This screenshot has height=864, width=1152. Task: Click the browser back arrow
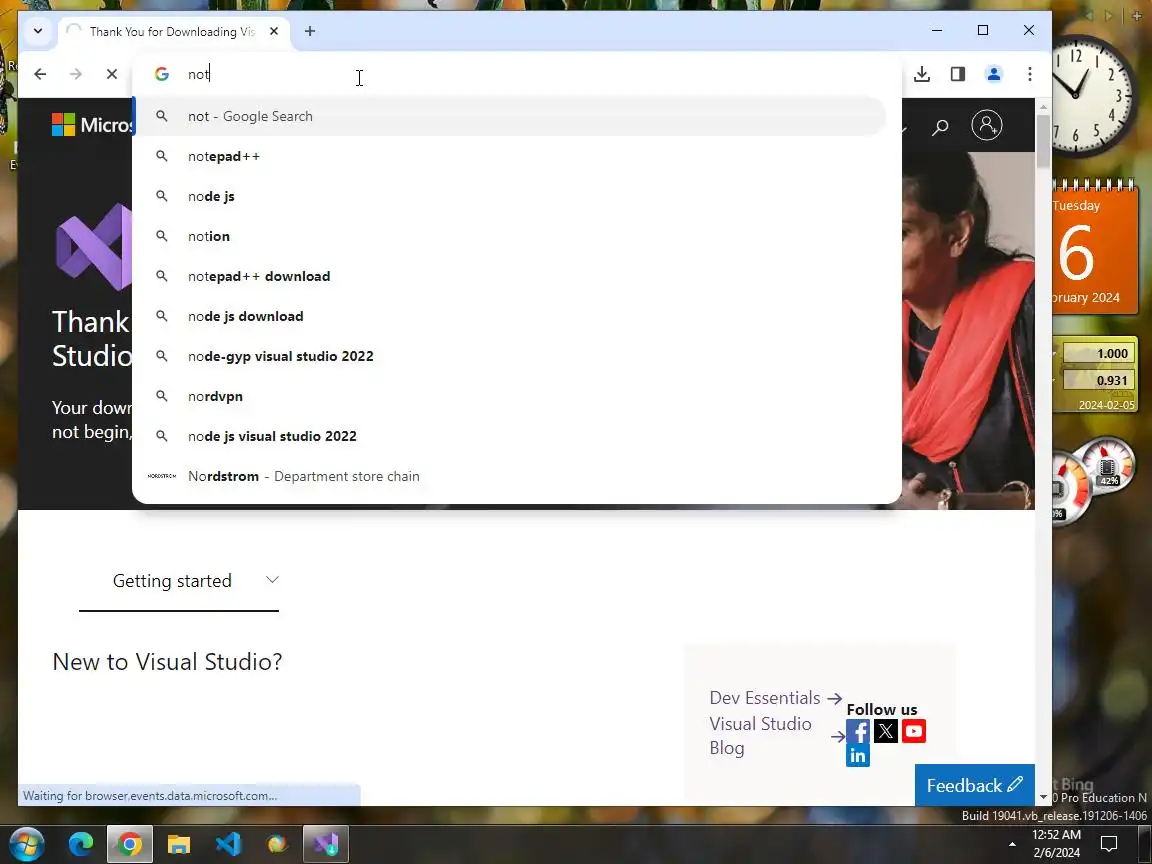[40, 74]
